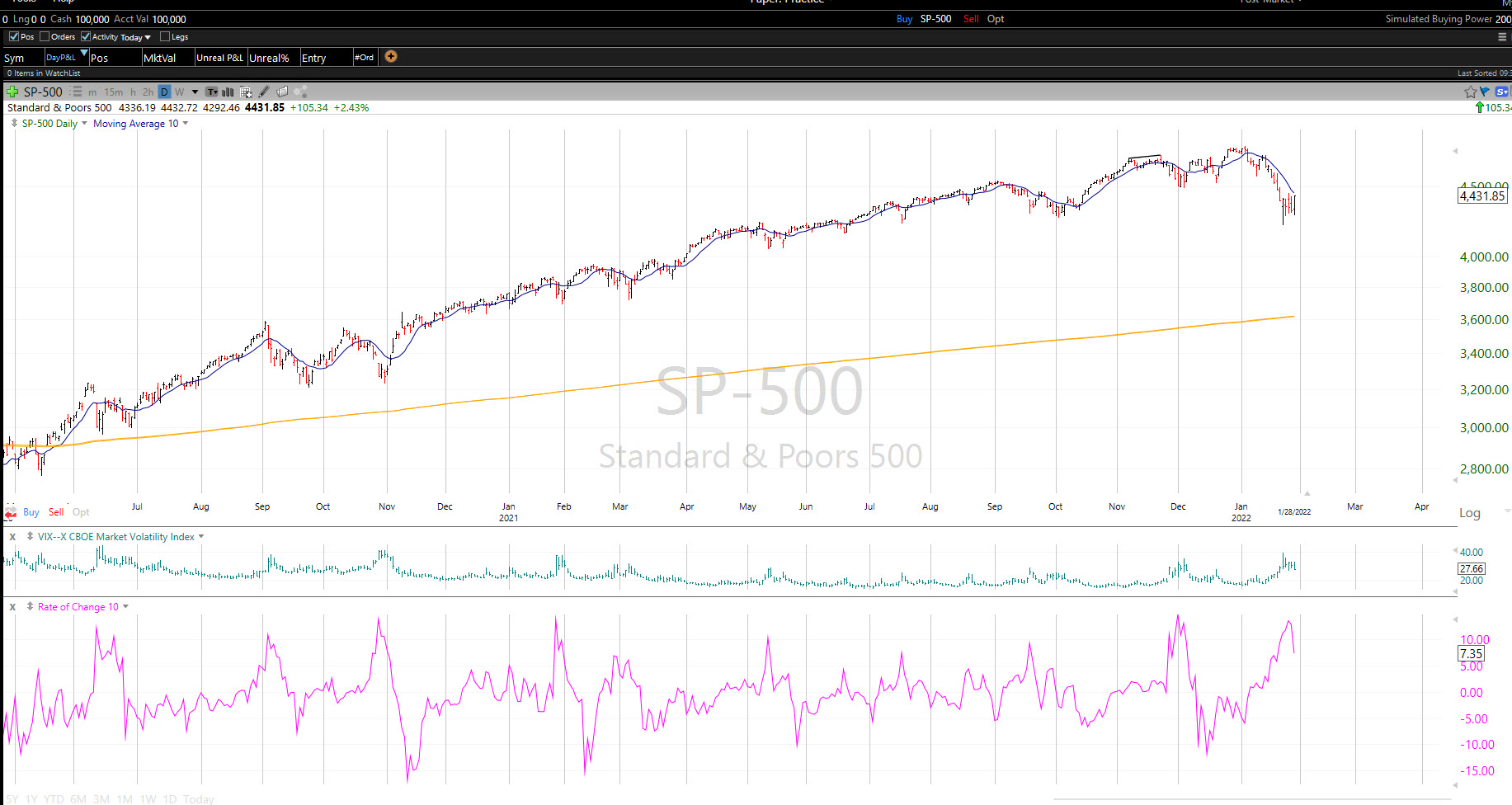Click the bar chart style icon

(228, 92)
